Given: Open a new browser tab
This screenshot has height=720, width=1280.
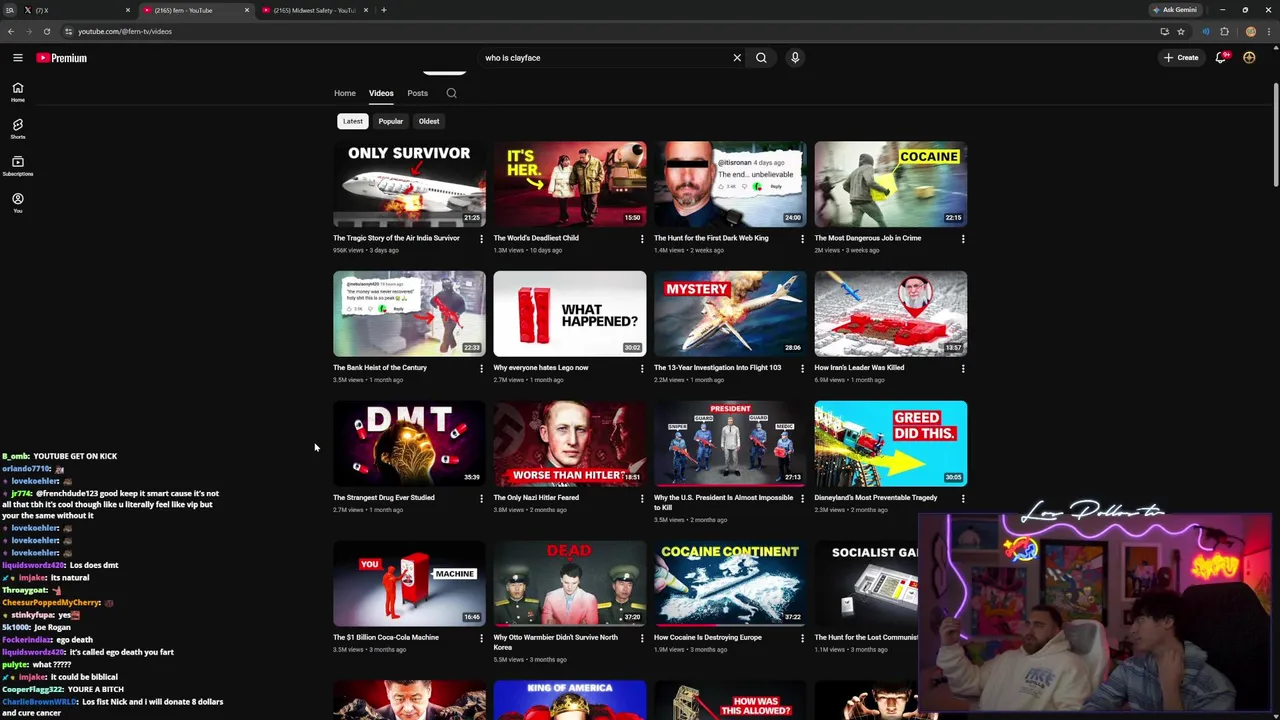Looking at the screenshot, I should pos(384,10).
